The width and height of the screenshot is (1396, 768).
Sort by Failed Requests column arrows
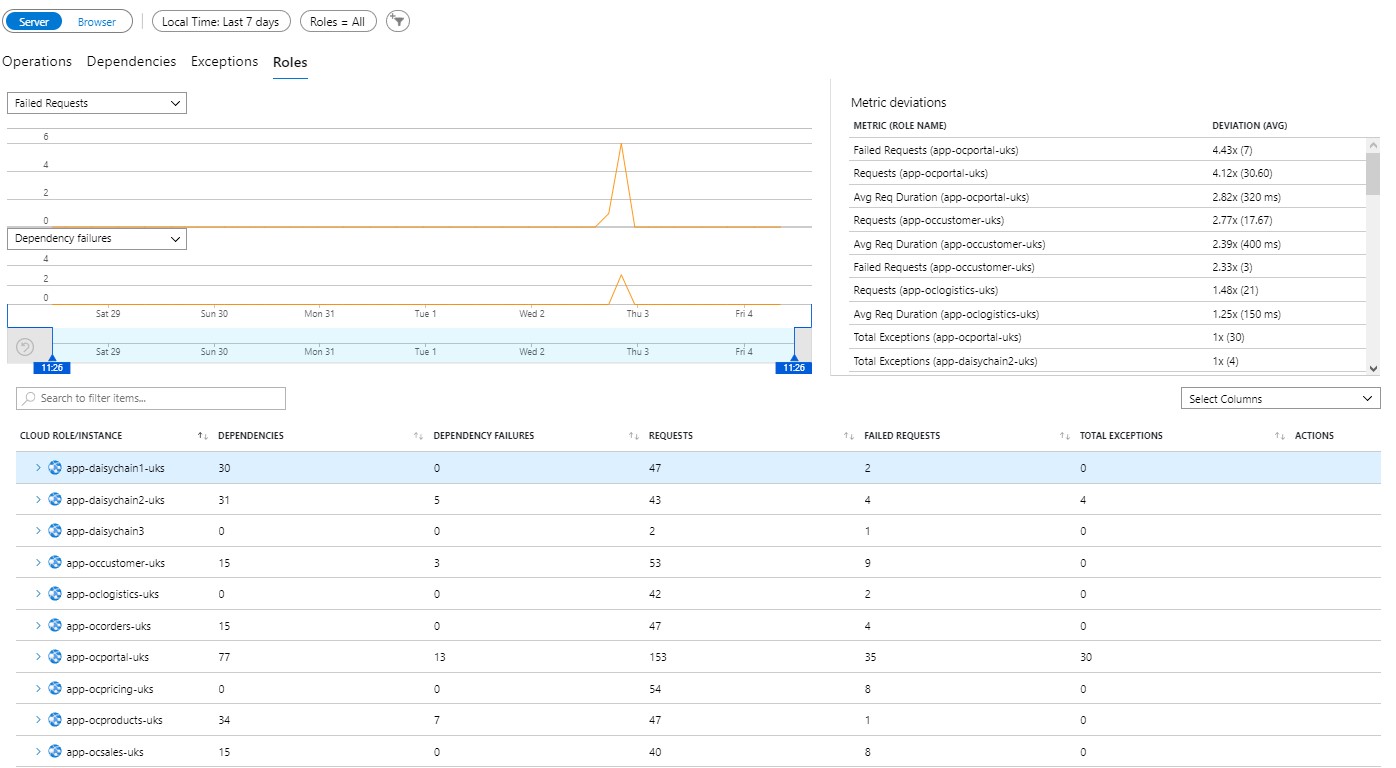click(849, 436)
